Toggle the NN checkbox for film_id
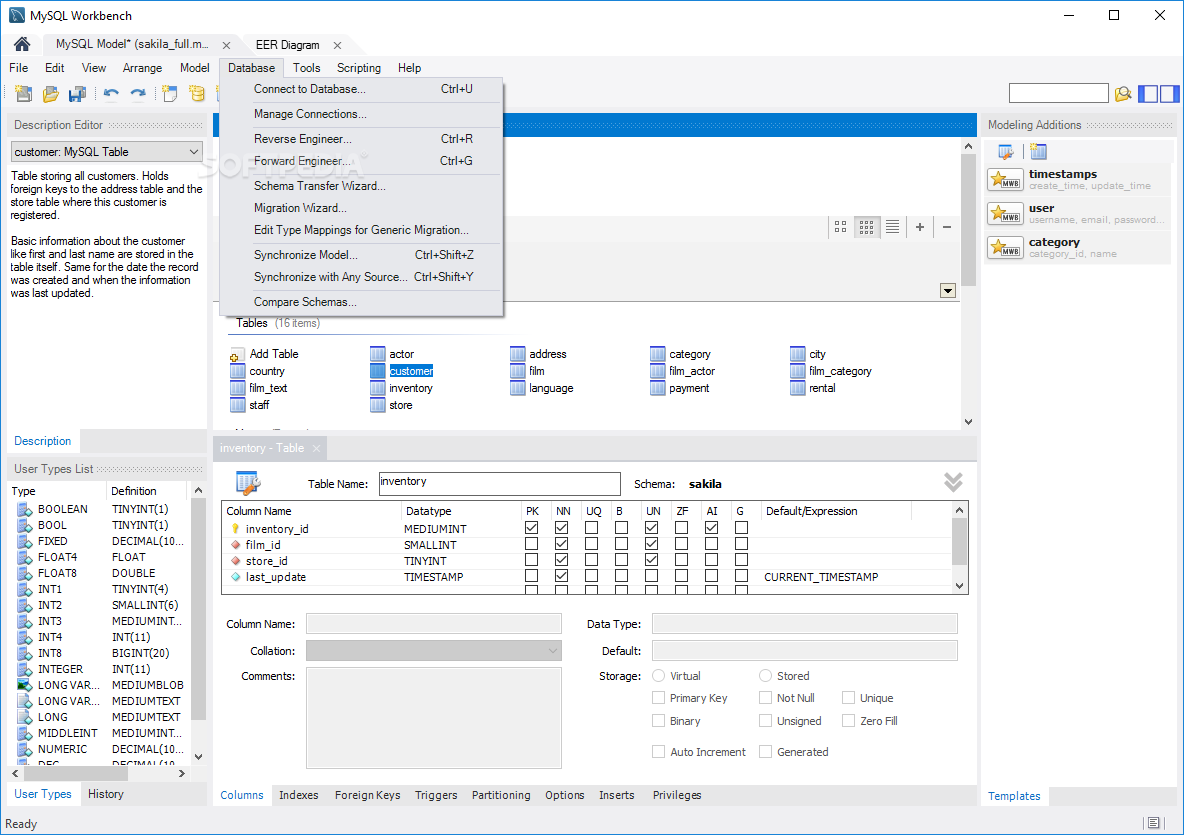 click(x=562, y=544)
